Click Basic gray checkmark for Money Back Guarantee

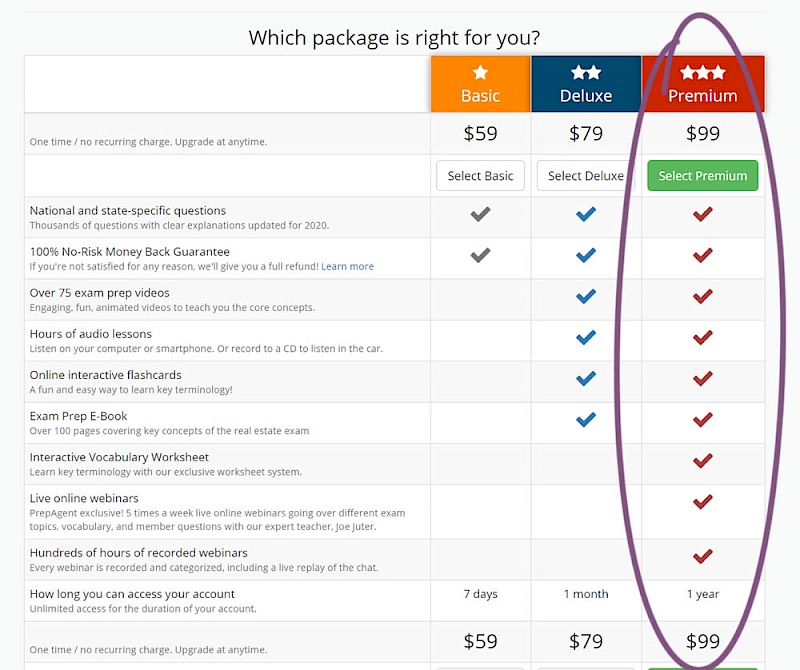(481, 255)
